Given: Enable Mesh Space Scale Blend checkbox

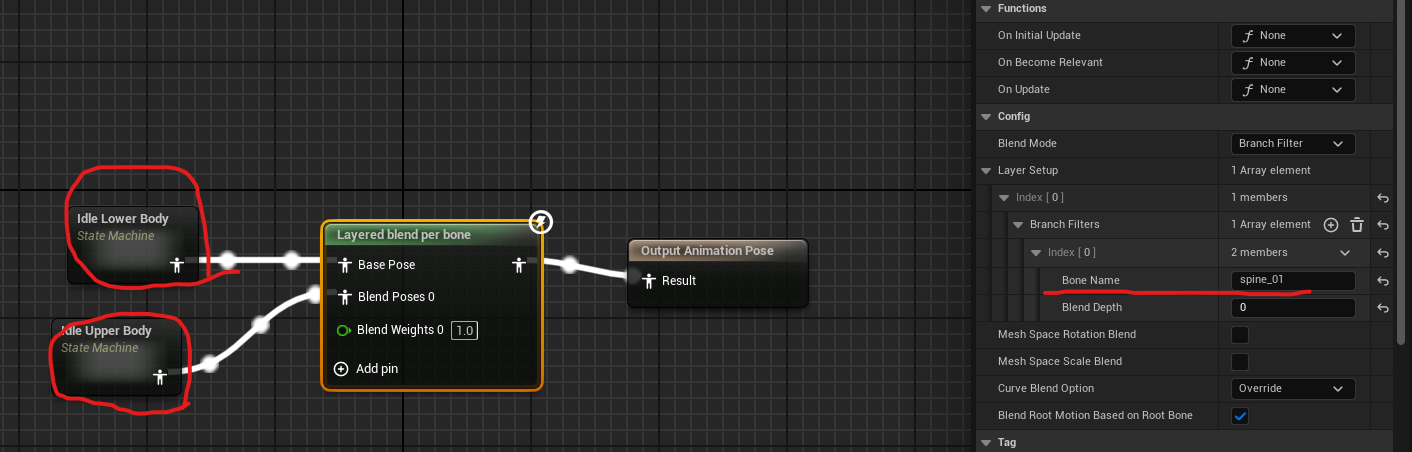Looking at the screenshot, I should pos(1240,361).
